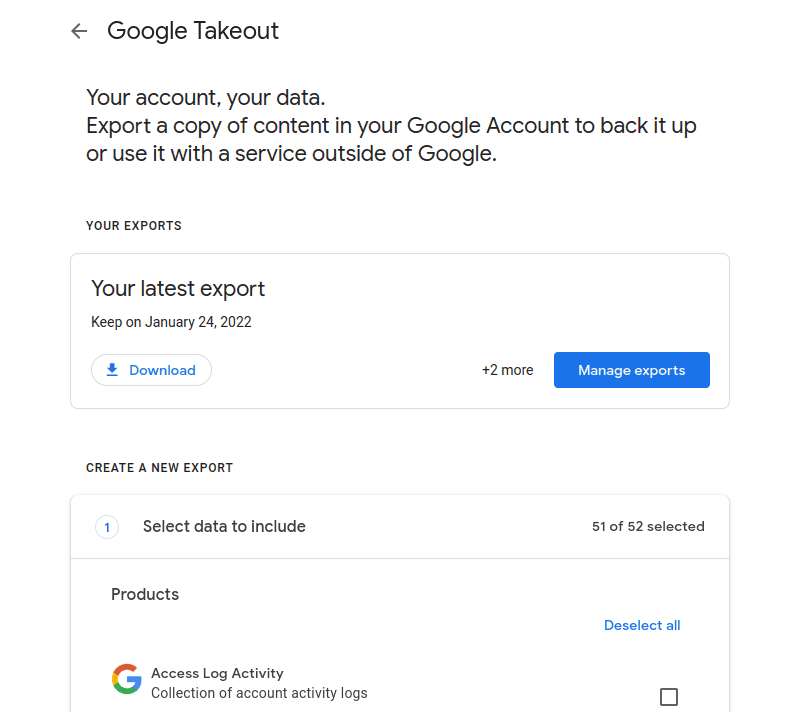Click the Keep on January 24, 2022 text
Screen dimensions: 800x712
[171, 322]
